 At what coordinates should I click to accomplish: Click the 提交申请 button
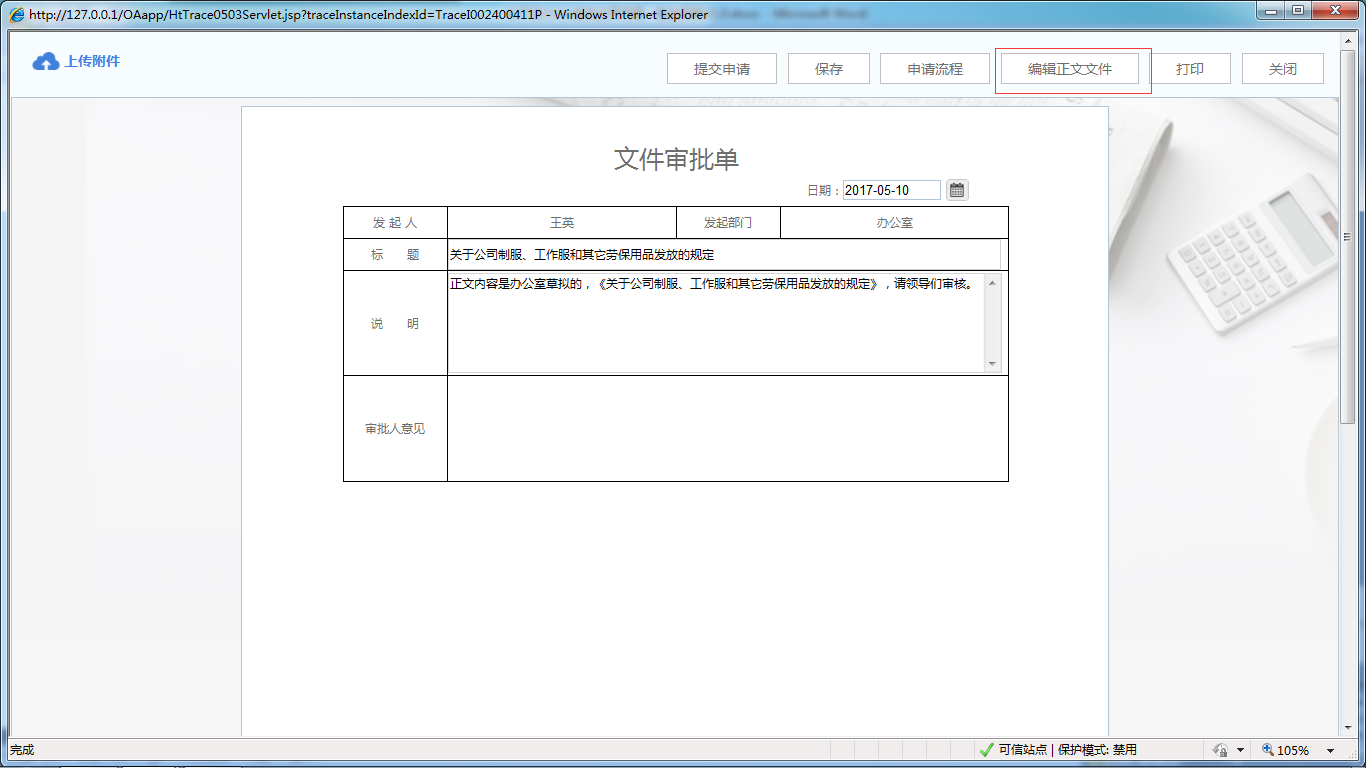point(722,68)
